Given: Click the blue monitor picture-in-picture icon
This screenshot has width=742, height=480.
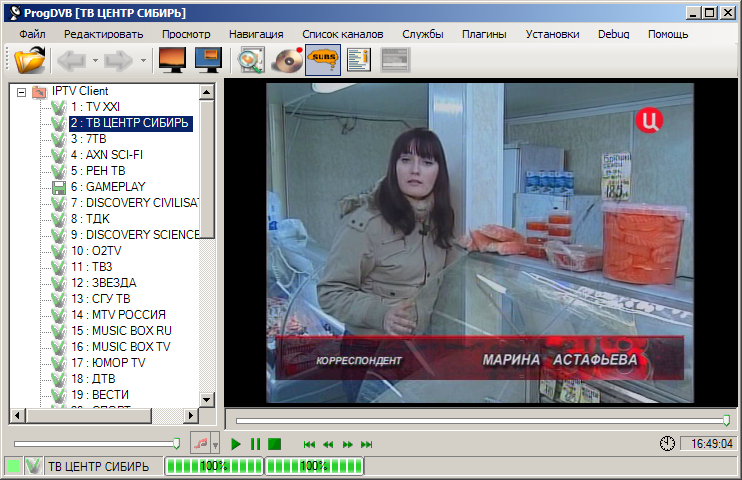Looking at the screenshot, I should pos(209,60).
